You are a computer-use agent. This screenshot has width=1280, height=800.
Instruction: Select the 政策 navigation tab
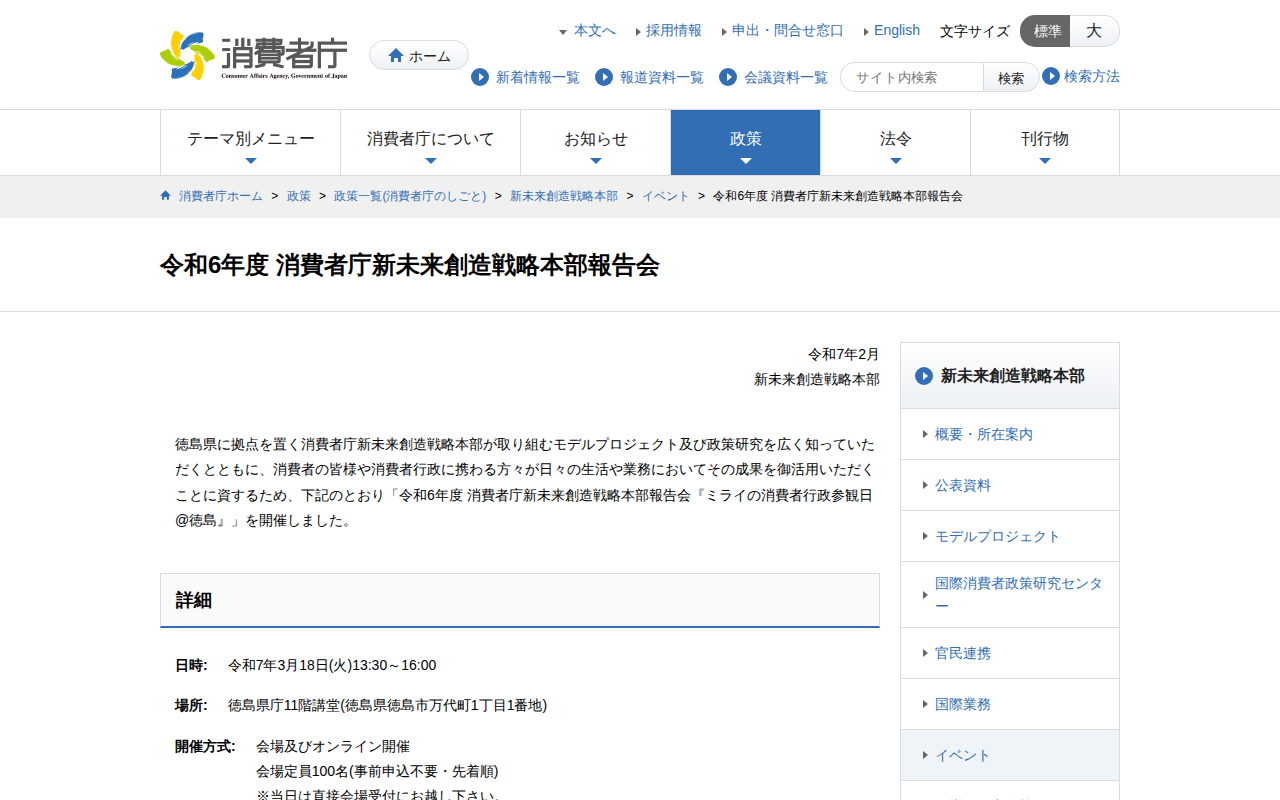pos(745,142)
